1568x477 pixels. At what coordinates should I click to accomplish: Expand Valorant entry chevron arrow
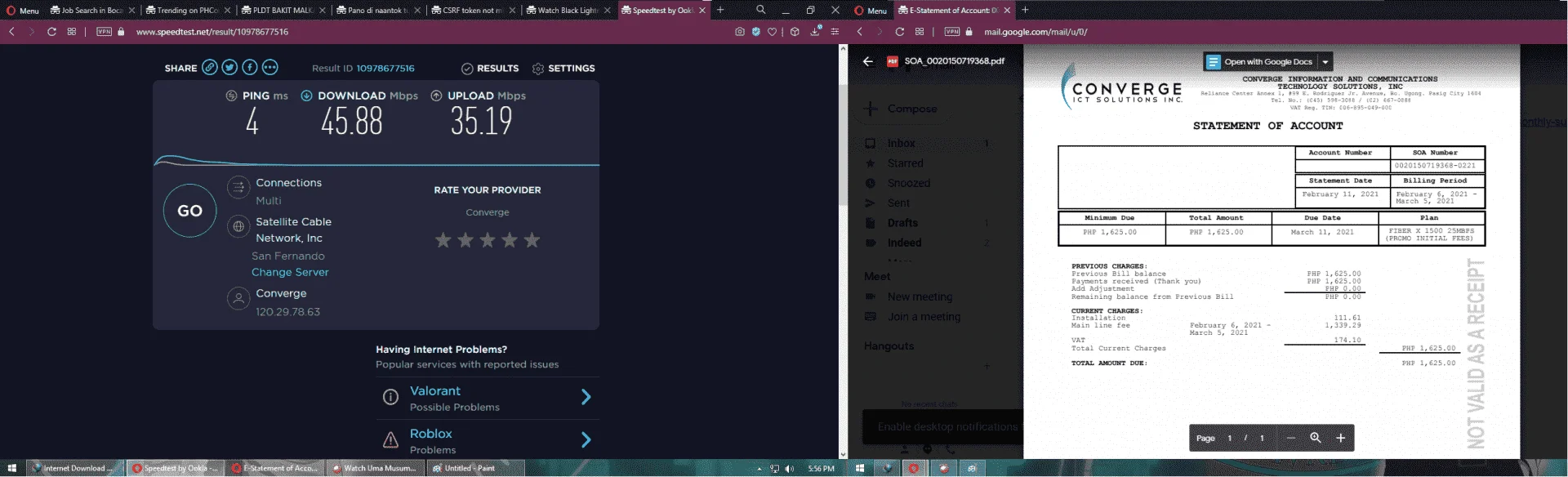point(586,397)
